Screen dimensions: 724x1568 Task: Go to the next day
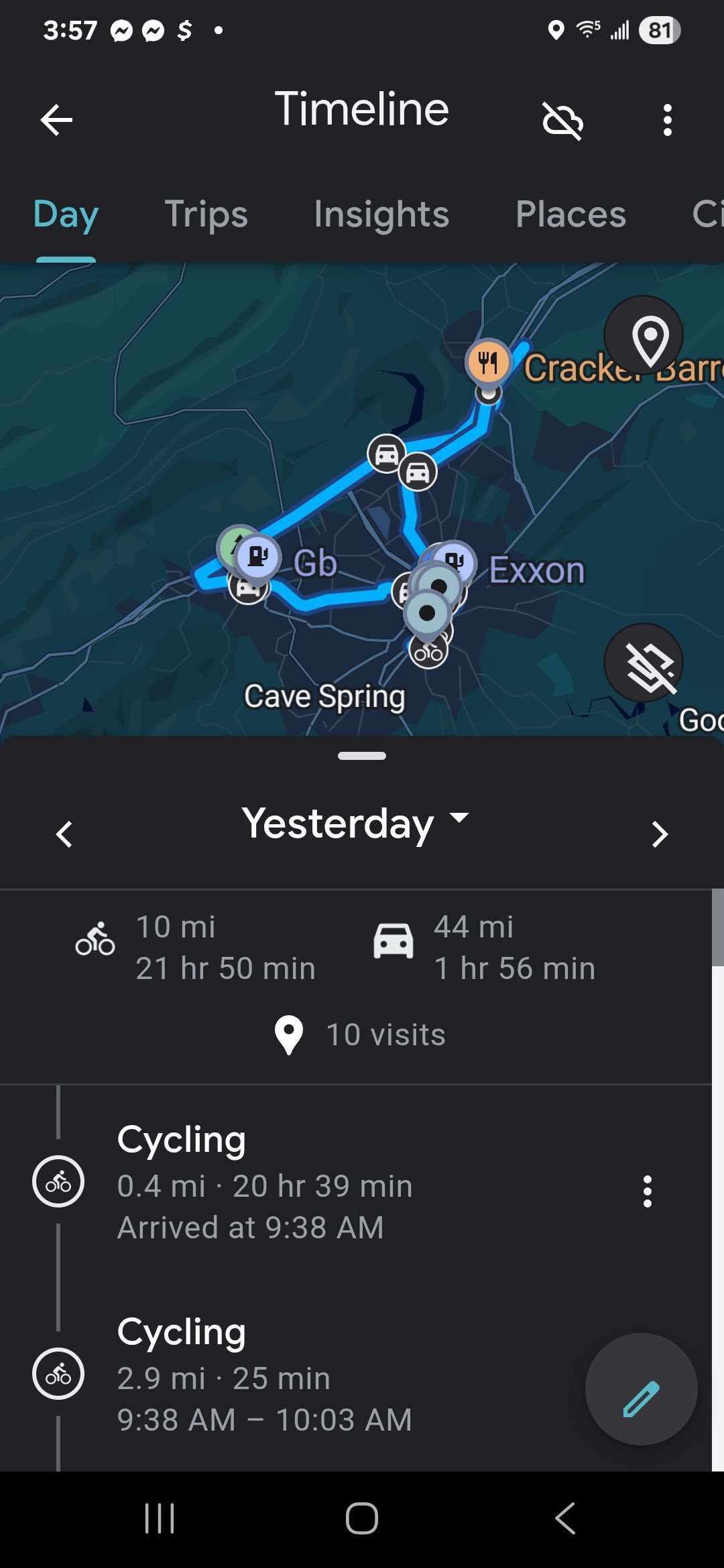[x=660, y=834]
